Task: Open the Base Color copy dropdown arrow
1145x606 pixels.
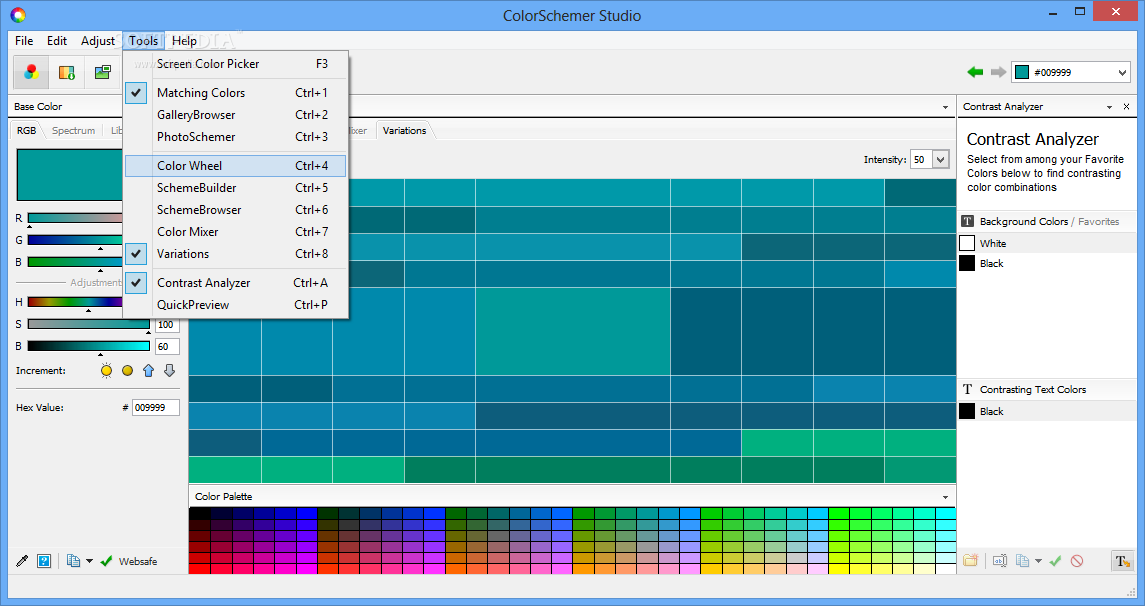Action: coord(89,561)
